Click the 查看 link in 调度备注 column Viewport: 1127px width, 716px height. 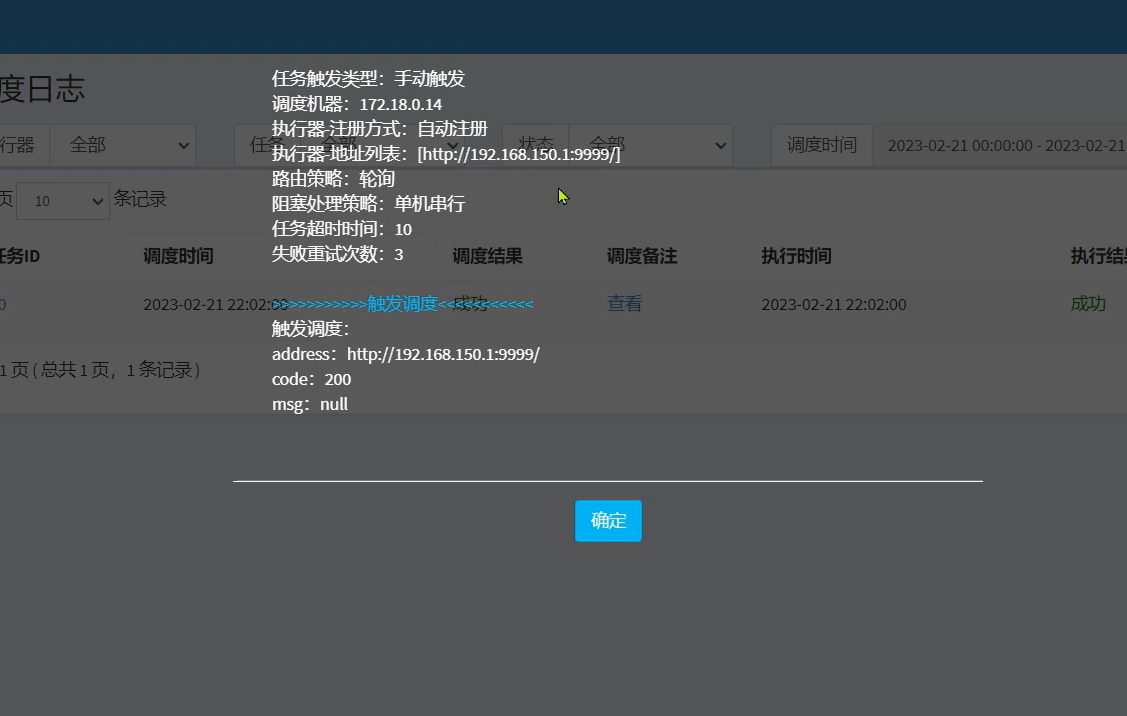point(624,303)
